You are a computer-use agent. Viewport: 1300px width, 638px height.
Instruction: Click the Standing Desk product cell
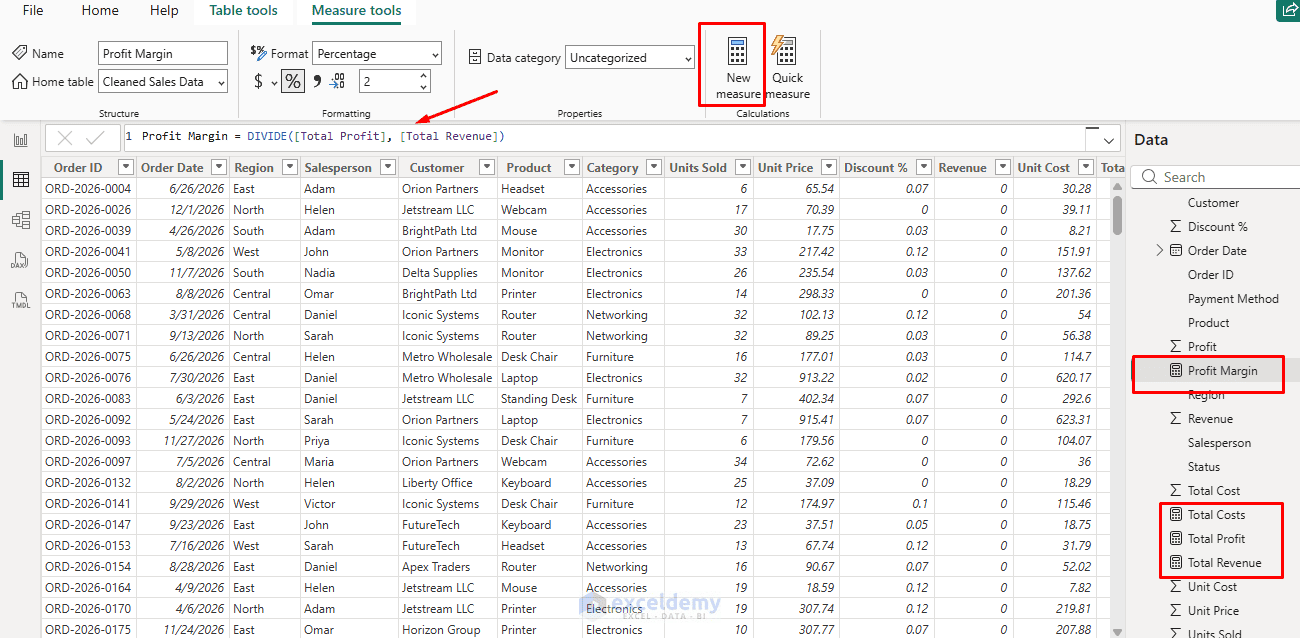[x=539, y=399]
